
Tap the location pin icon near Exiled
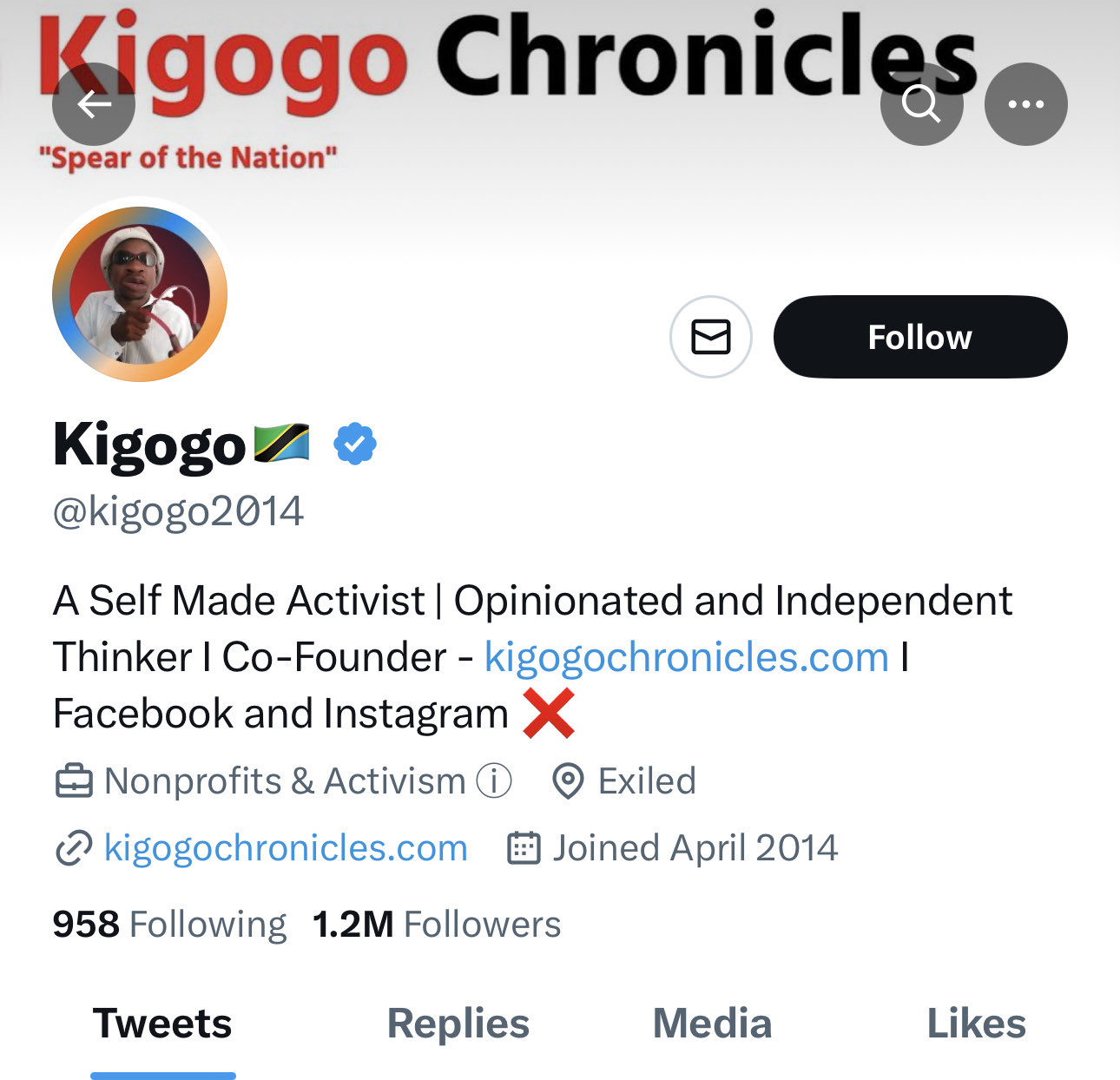(568, 780)
